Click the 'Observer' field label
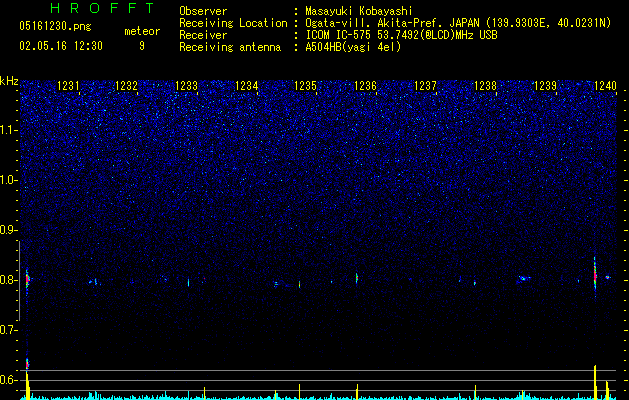 [203, 11]
